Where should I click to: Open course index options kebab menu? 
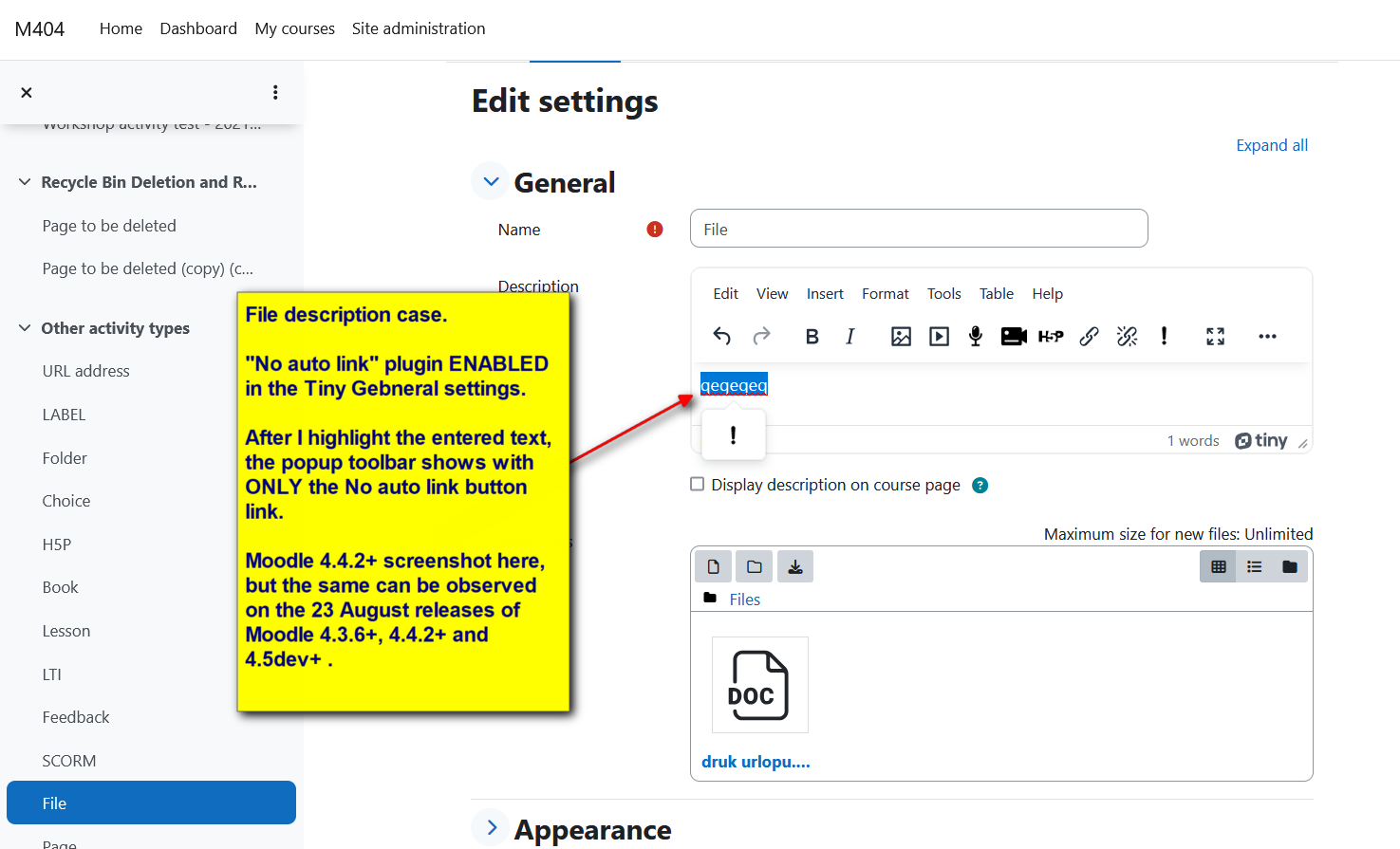pos(275,92)
